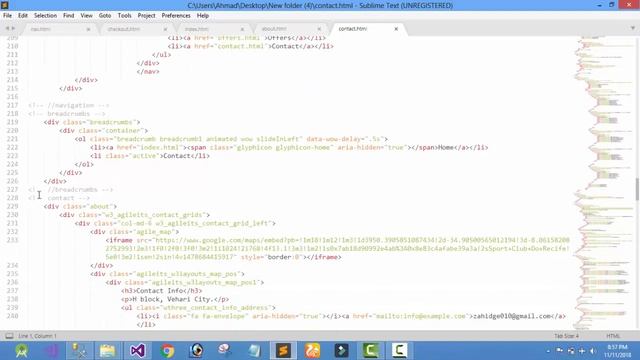This screenshot has height=360, width=640.
Task: Click the Sublime Text title bar icon
Action: click(4, 5)
